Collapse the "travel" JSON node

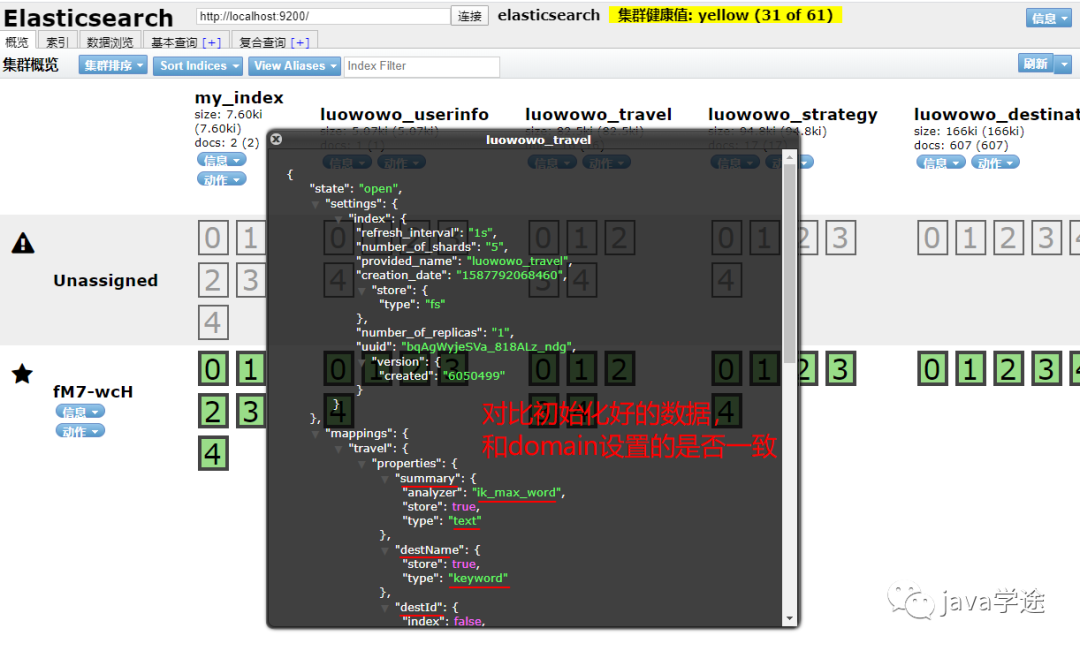point(339,448)
